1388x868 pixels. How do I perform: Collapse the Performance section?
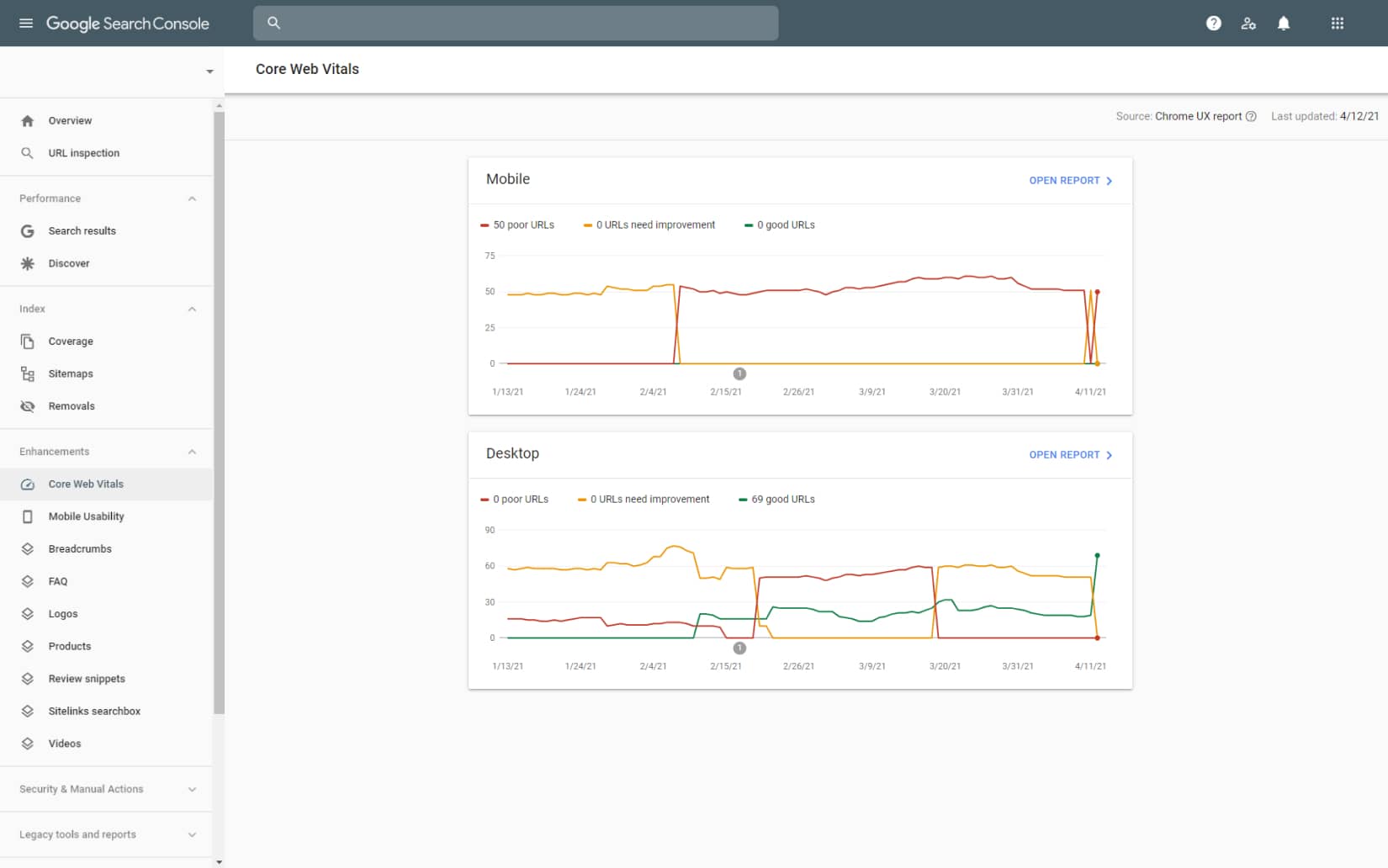click(x=192, y=198)
